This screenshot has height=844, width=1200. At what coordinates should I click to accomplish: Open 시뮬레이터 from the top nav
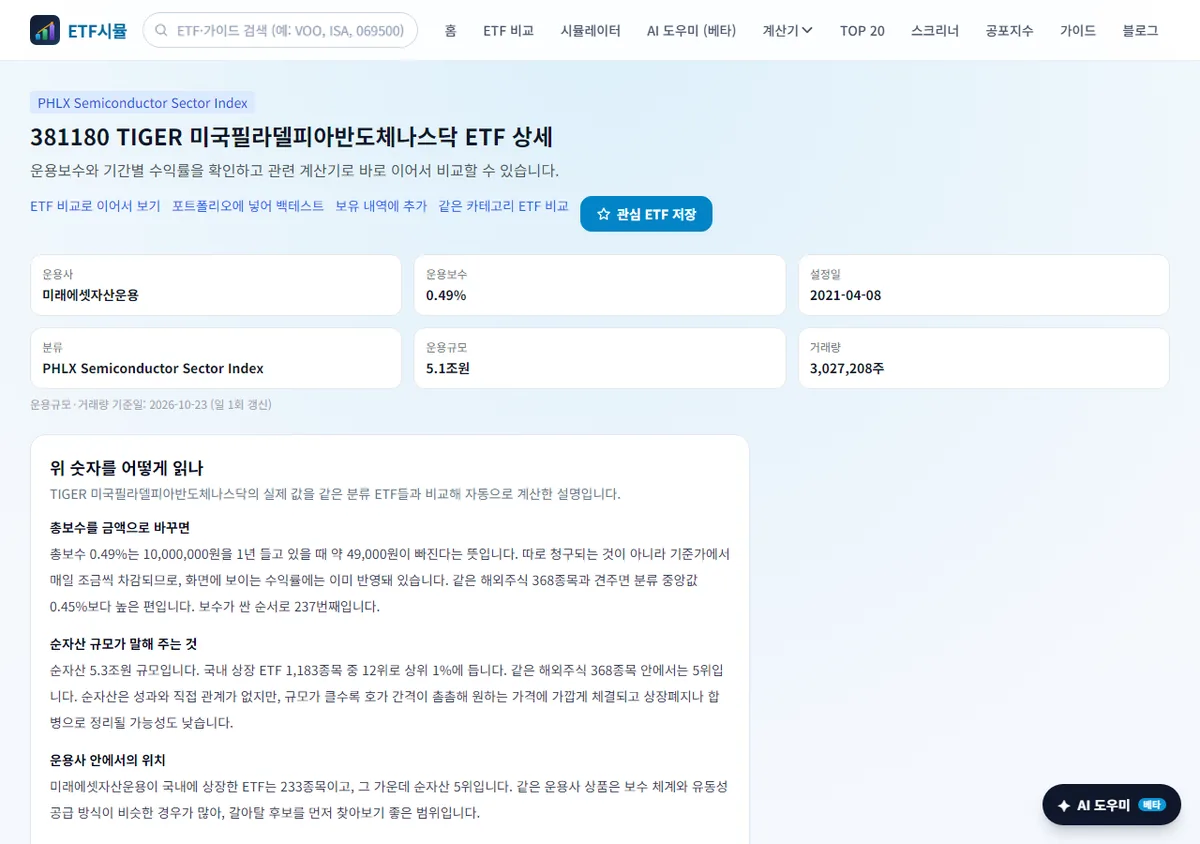[x=590, y=30]
